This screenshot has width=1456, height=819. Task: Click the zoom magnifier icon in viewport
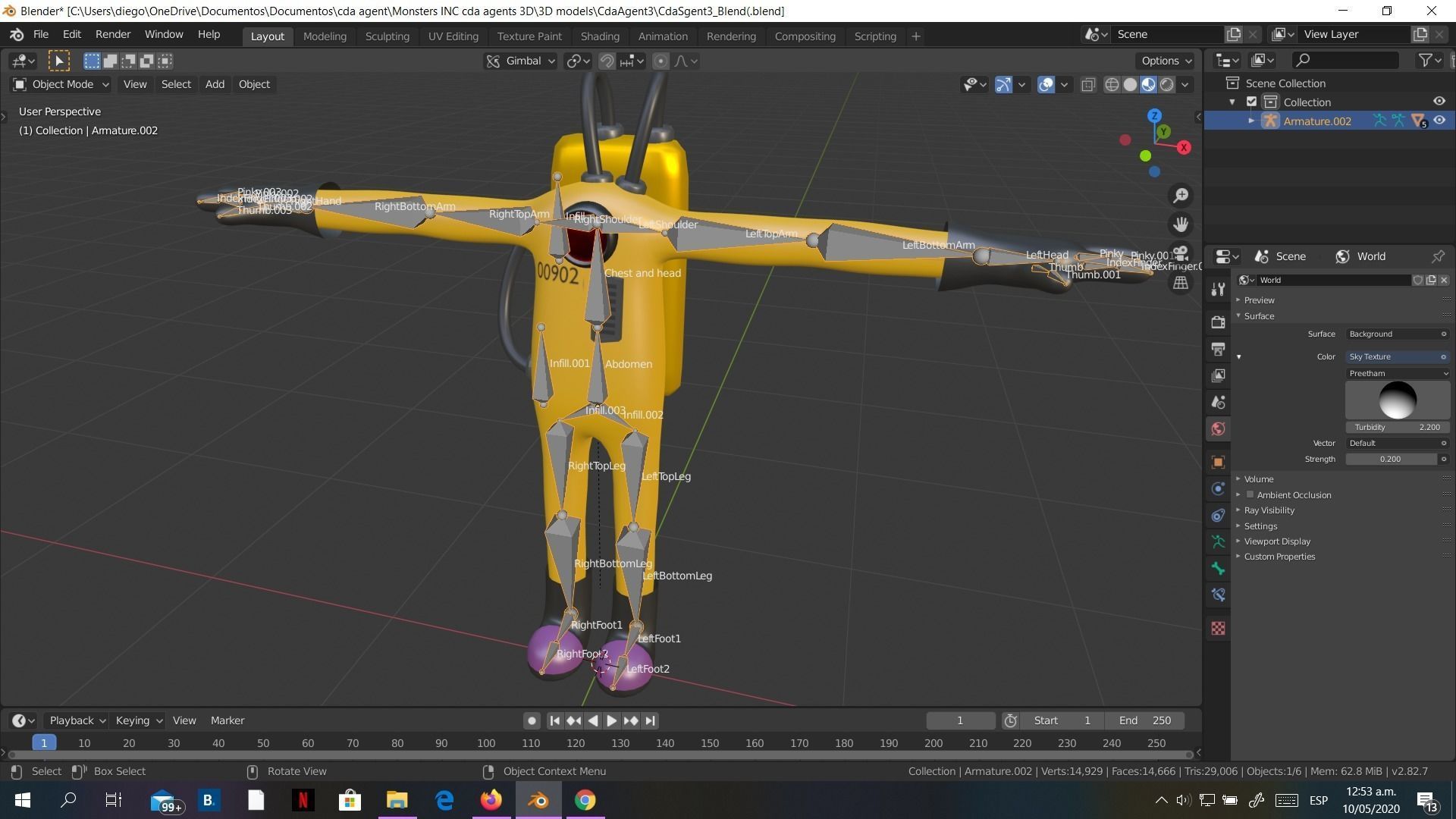click(x=1181, y=196)
